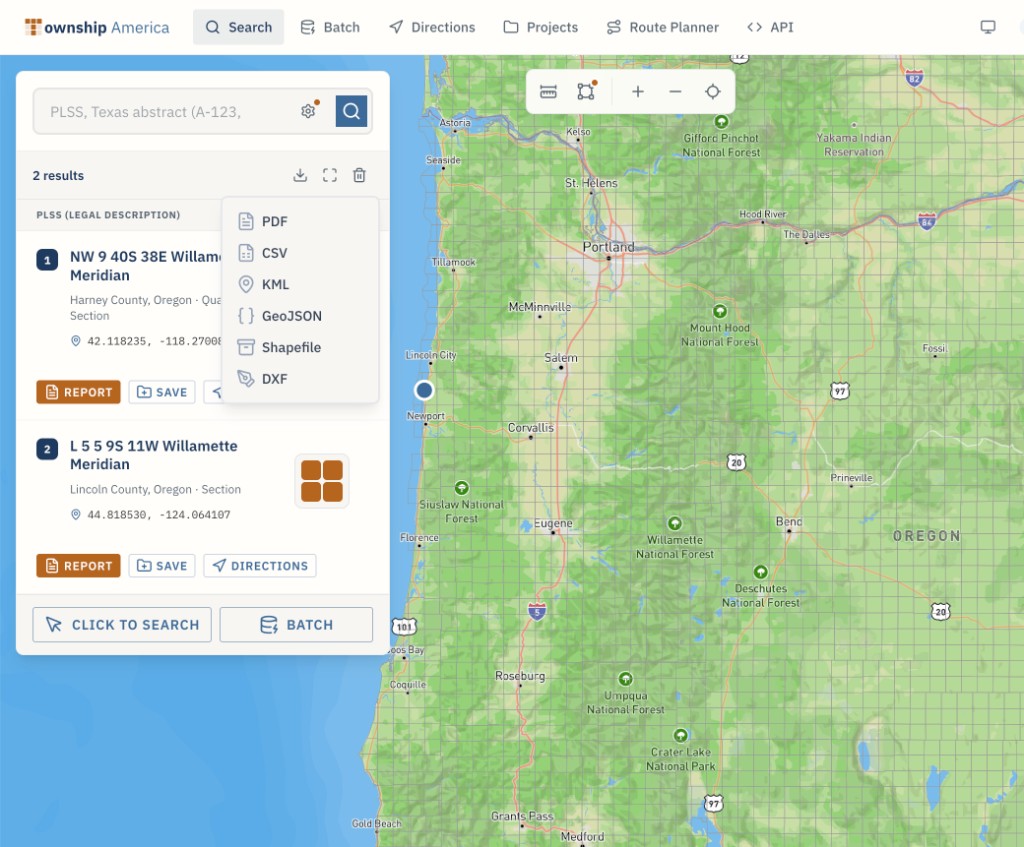Go to Directions in the top bar
The width and height of the screenshot is (1024, 847).
click(432, 27)
